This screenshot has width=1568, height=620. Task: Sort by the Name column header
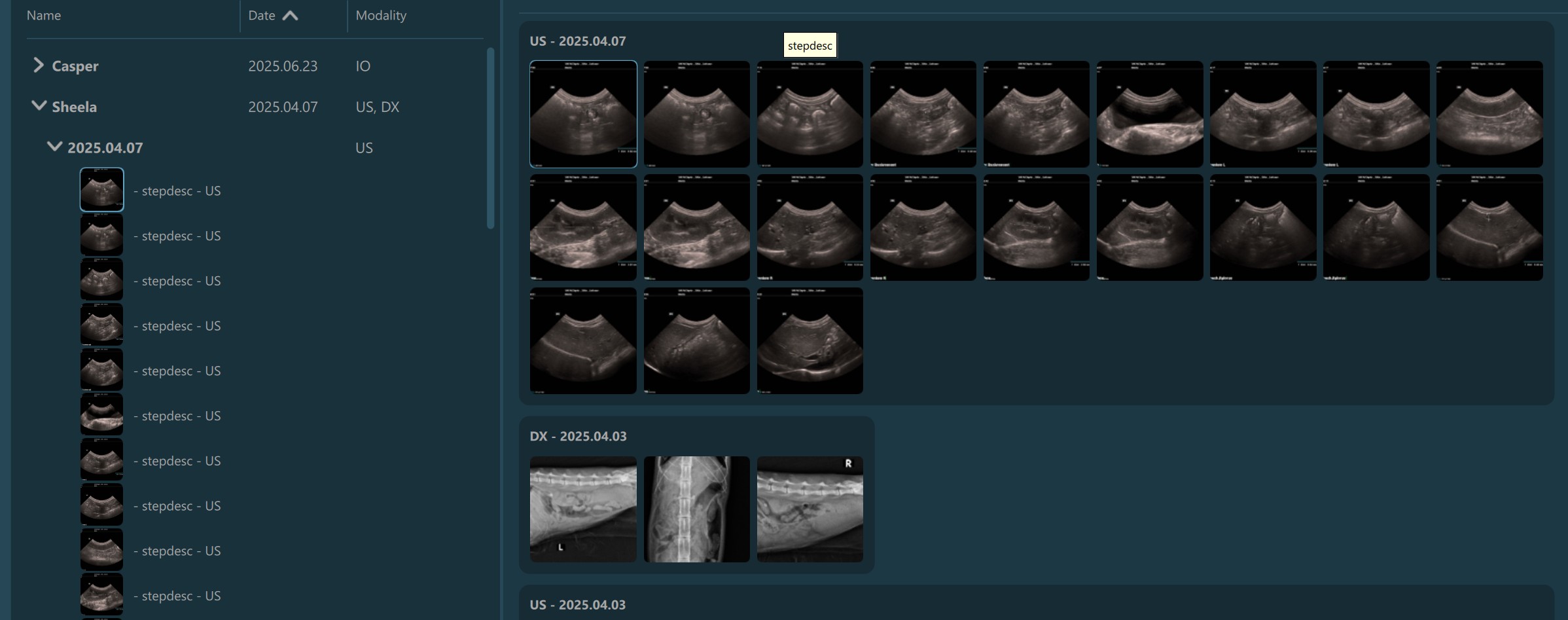point(44,16)
